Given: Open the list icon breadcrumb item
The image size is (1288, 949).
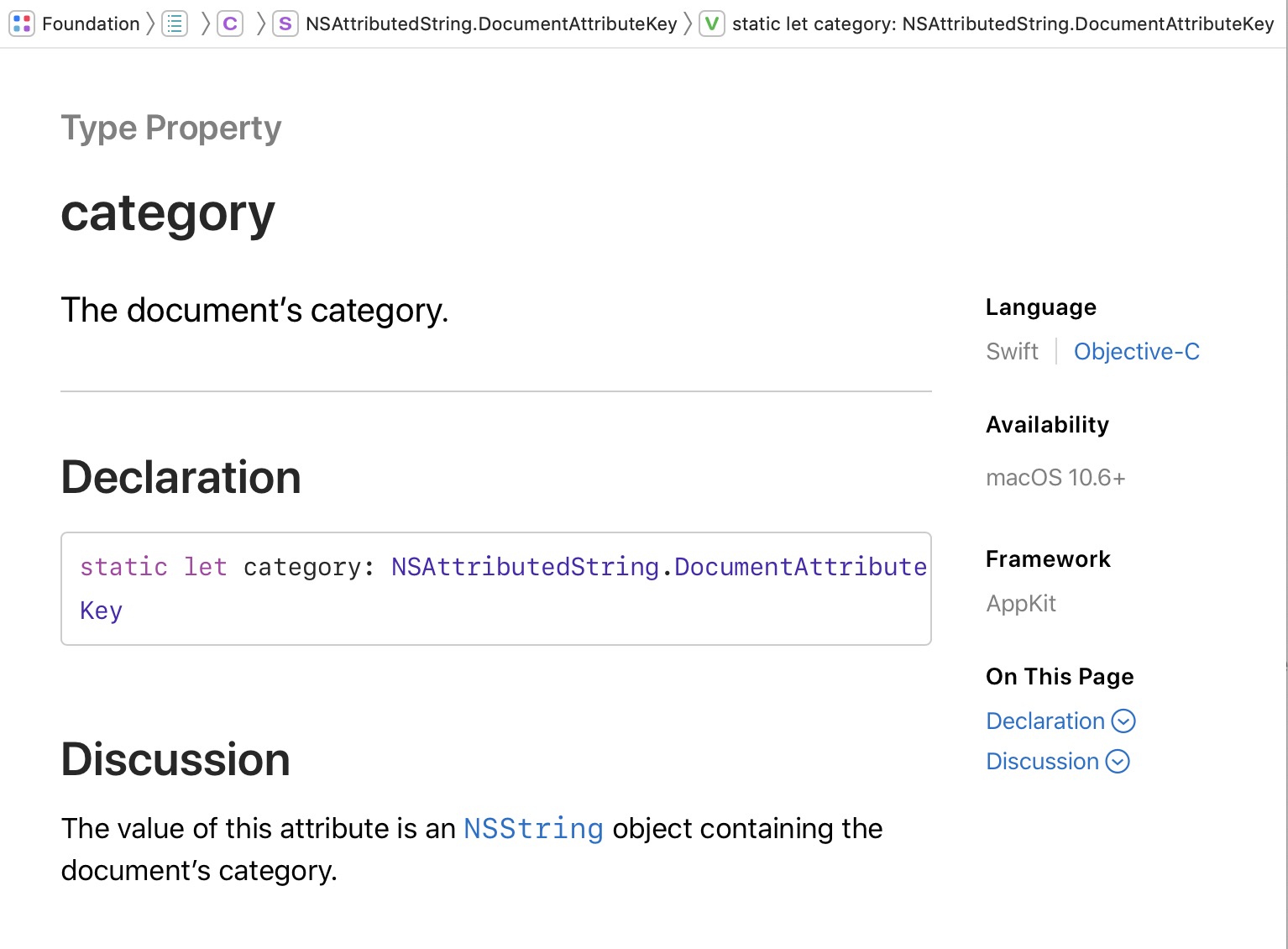Looking at the screenshot, I should (175, 24).
